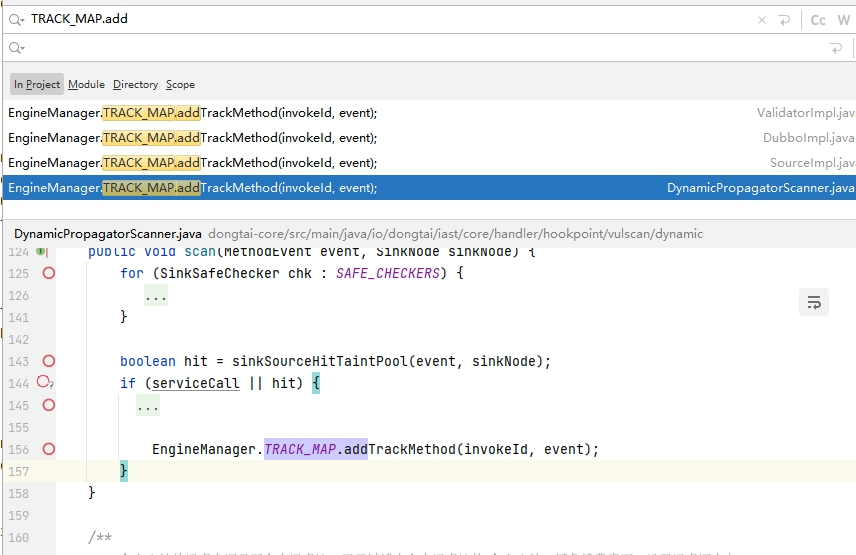
Task: Clear the TRACK_MAP.add search text
Action: coord(762,19)
